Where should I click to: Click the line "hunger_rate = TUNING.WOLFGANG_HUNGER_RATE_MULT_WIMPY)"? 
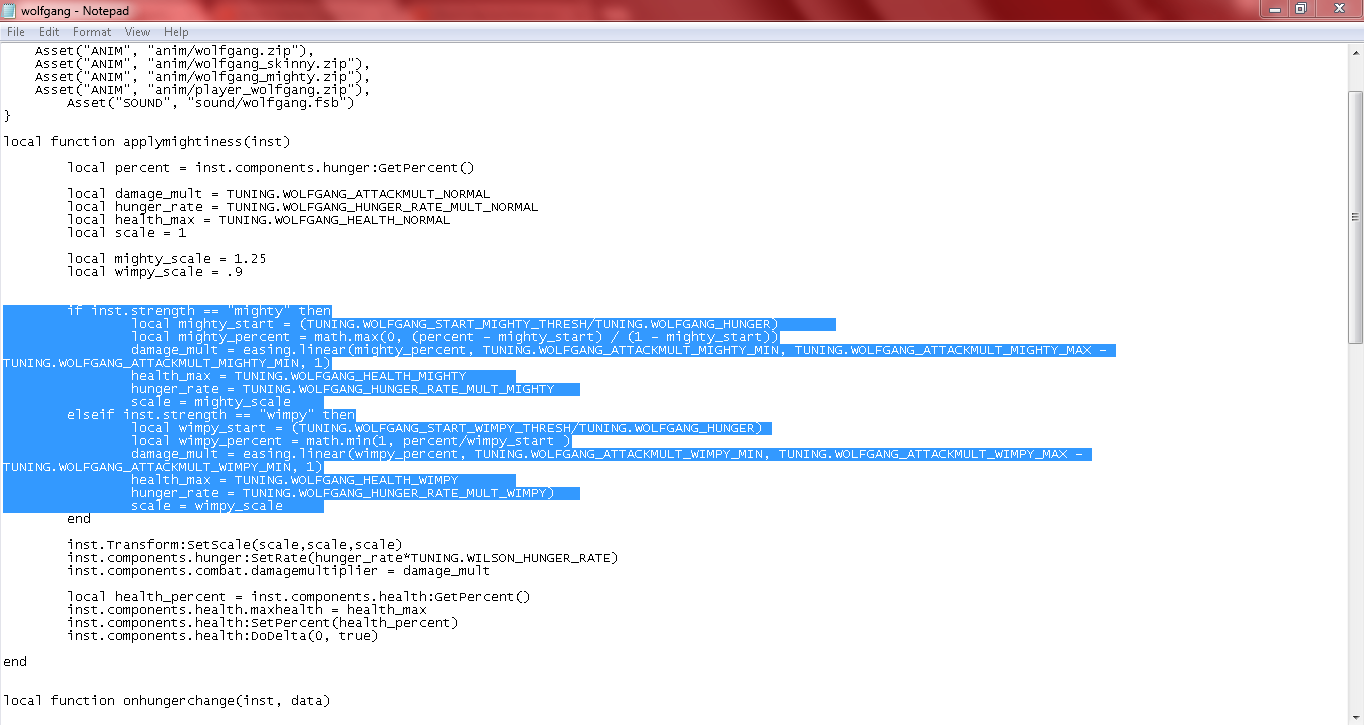click(343, 492)
